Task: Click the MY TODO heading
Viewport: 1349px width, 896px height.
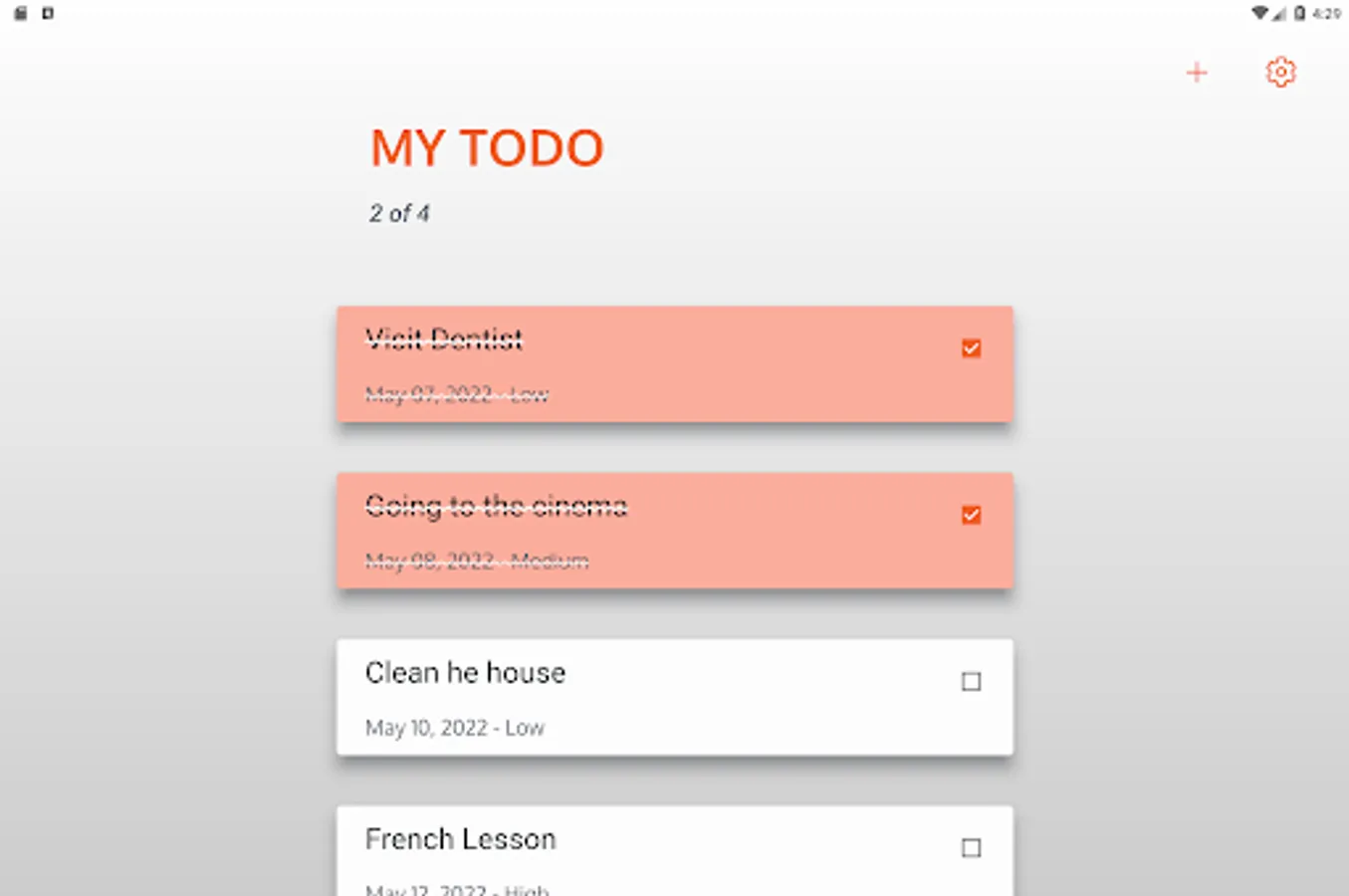Action: pos(487,148)
